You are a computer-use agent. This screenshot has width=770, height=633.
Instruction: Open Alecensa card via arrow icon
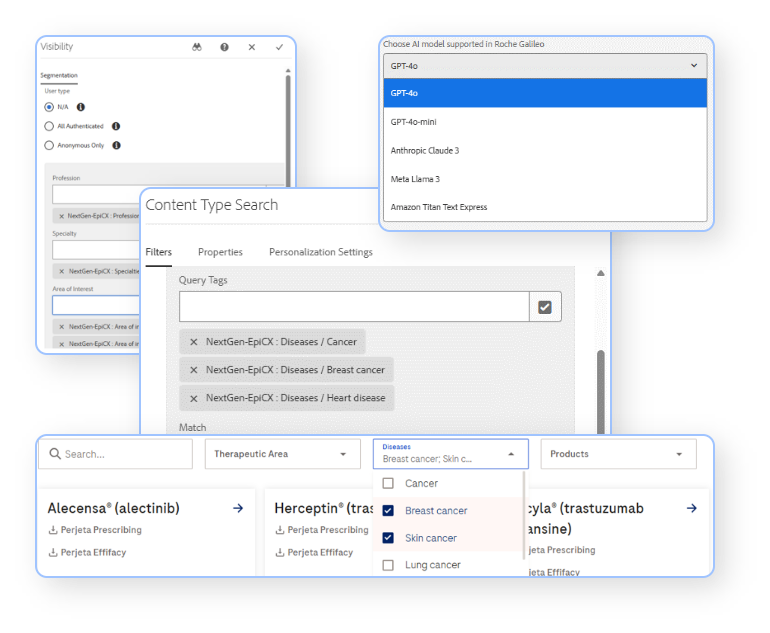(x=238, y=508)
